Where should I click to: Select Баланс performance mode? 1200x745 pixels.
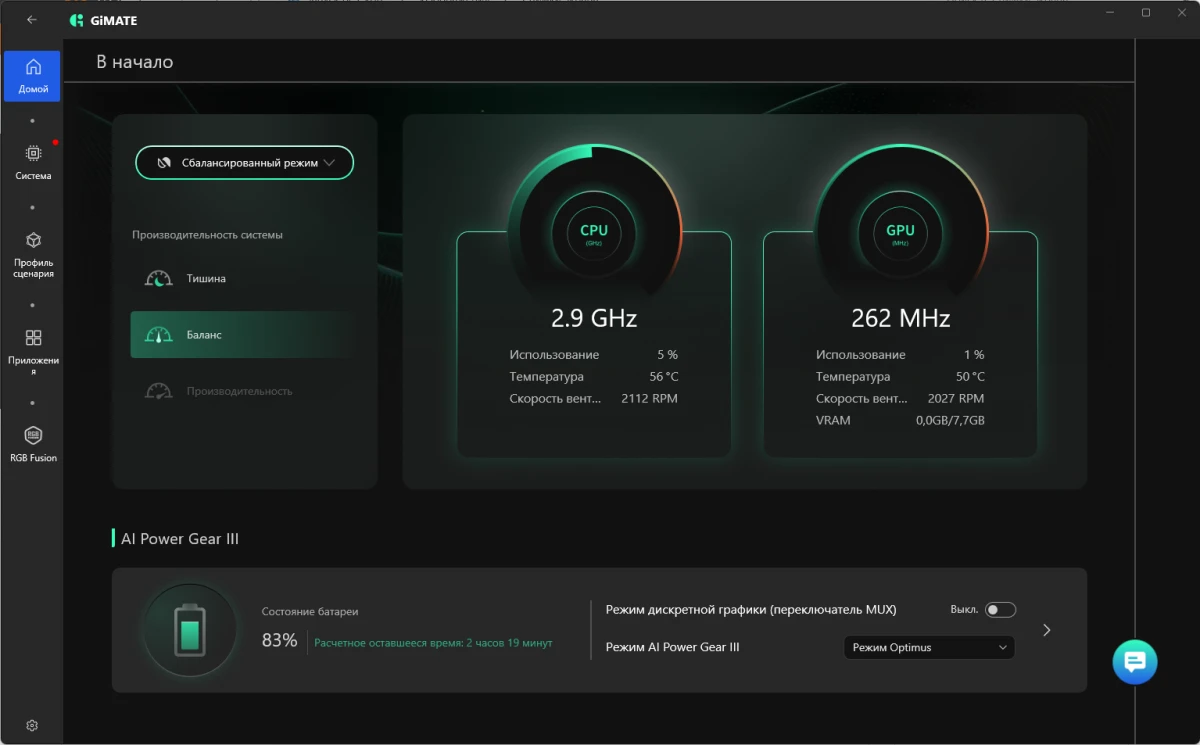pos(244,335)
